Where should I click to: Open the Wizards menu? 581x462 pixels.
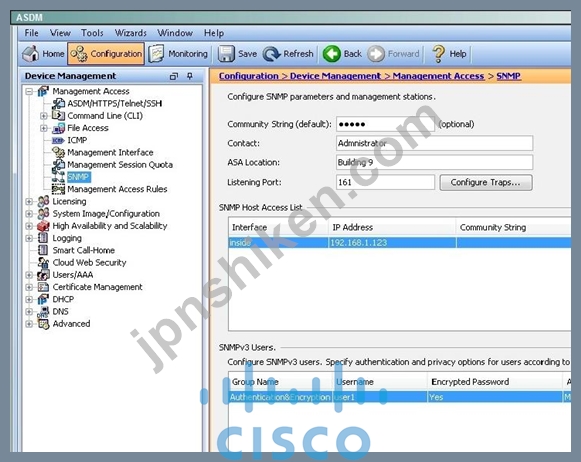coord(131,33)
